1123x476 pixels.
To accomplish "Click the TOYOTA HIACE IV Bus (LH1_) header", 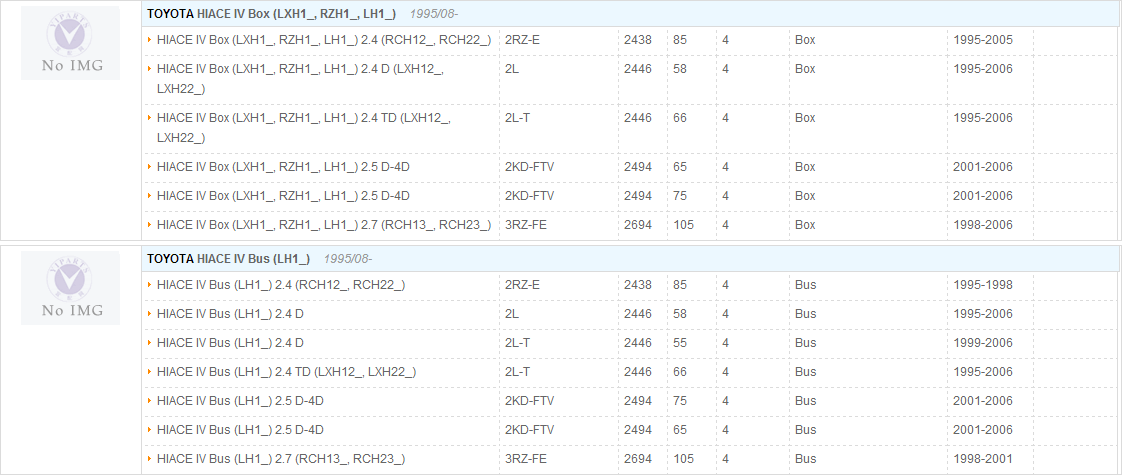I will [x=228, y=258].
